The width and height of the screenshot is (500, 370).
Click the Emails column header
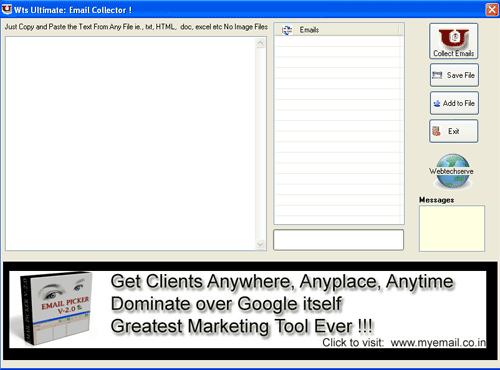(x=338, y=30)
